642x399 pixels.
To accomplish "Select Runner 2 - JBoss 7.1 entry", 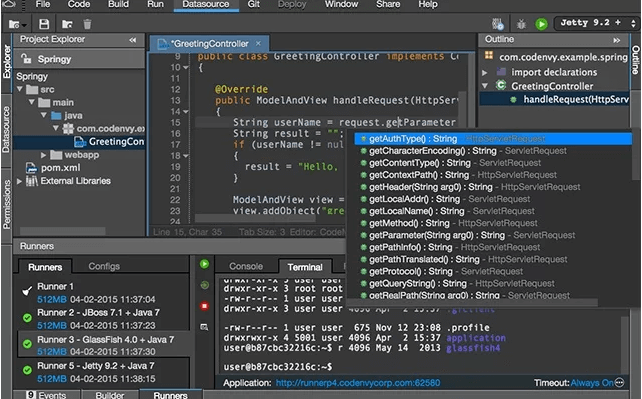I will [103, 319].
